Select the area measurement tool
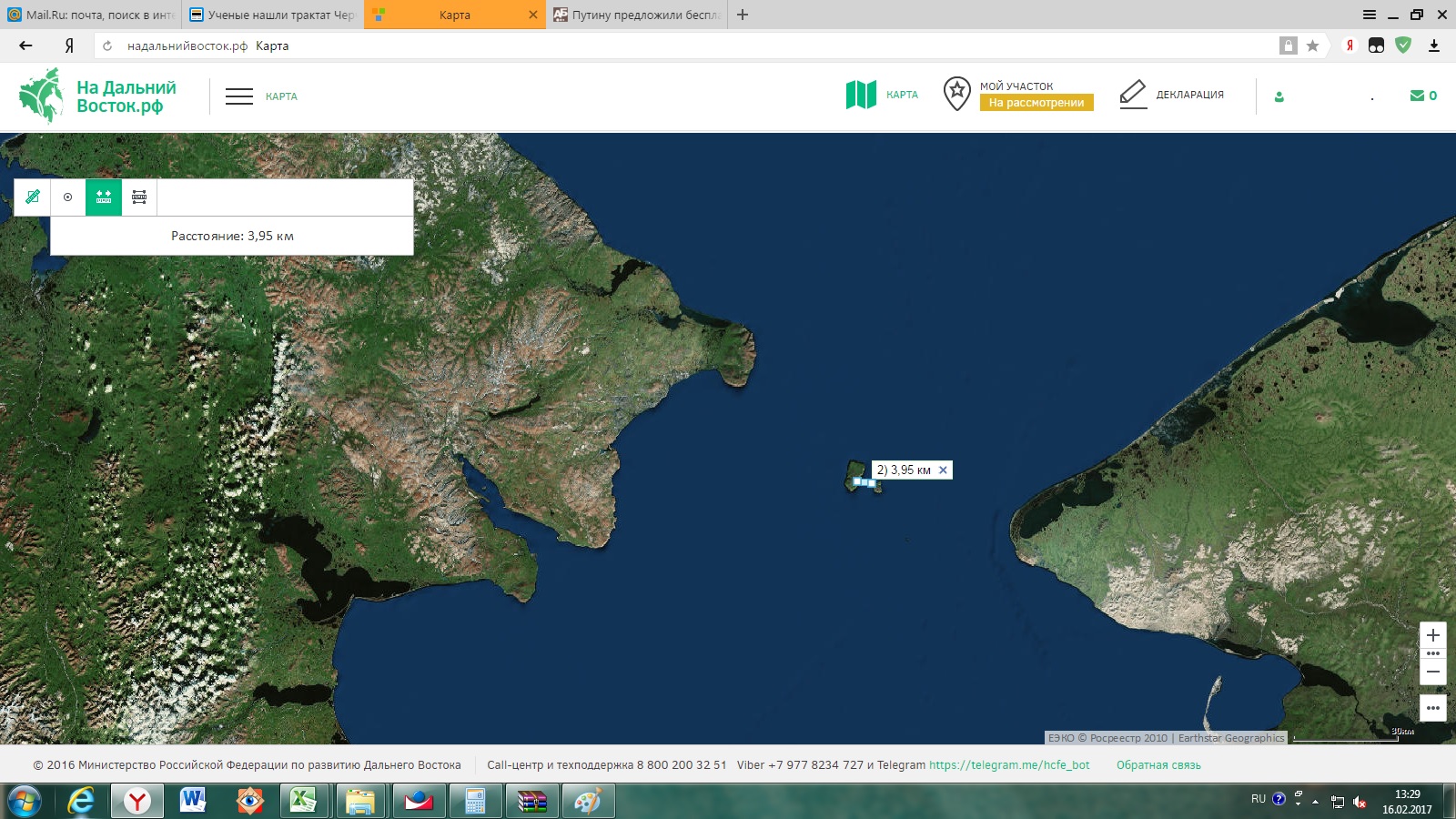The width and height of the screenshot is (1456, 819). pyautogui.click(x=139, y=197)
